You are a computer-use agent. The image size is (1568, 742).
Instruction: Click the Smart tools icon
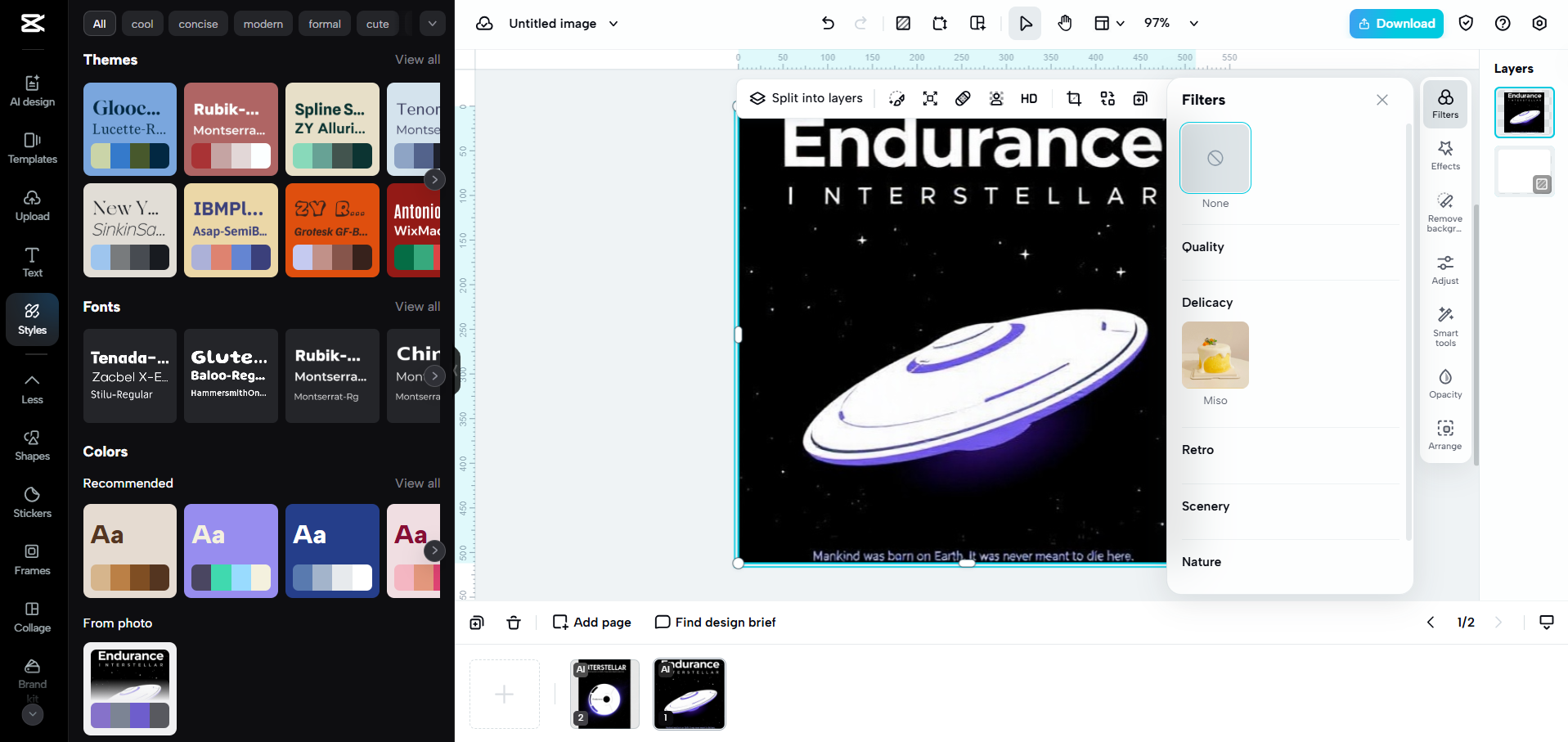(1444, 325)
